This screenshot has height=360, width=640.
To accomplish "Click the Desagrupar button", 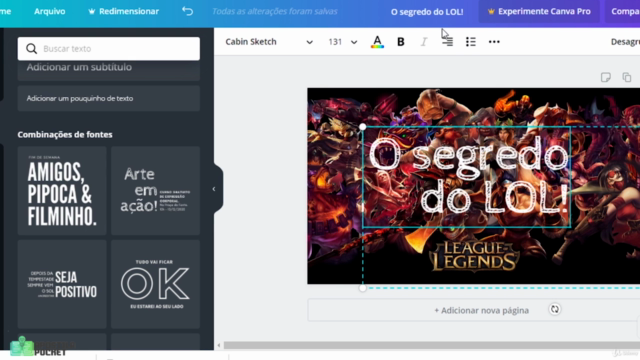I will pyautogui.click(x=625, y=42).
